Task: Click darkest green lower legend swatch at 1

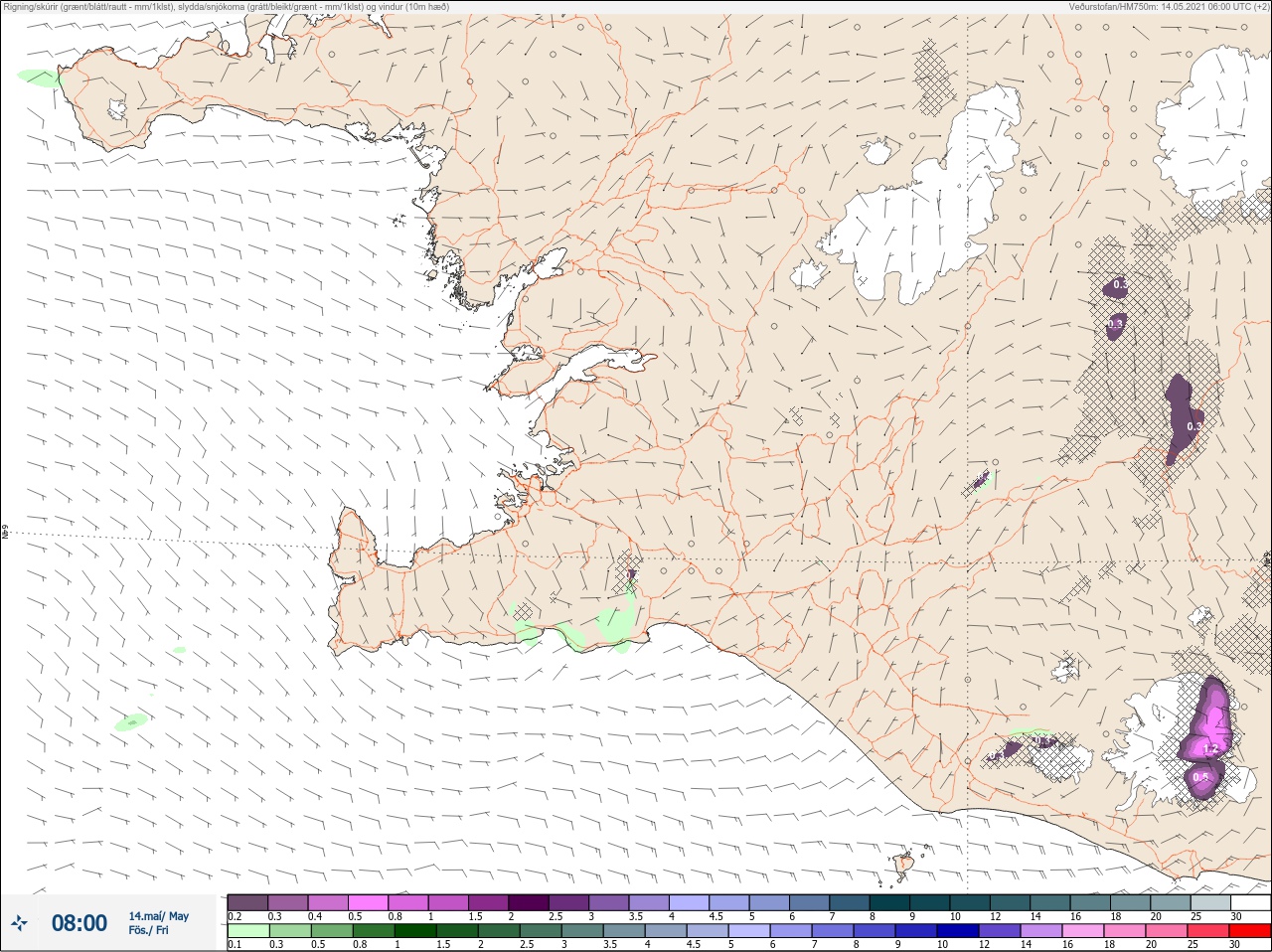Action: pyautogui.click(x=416, y=931)
